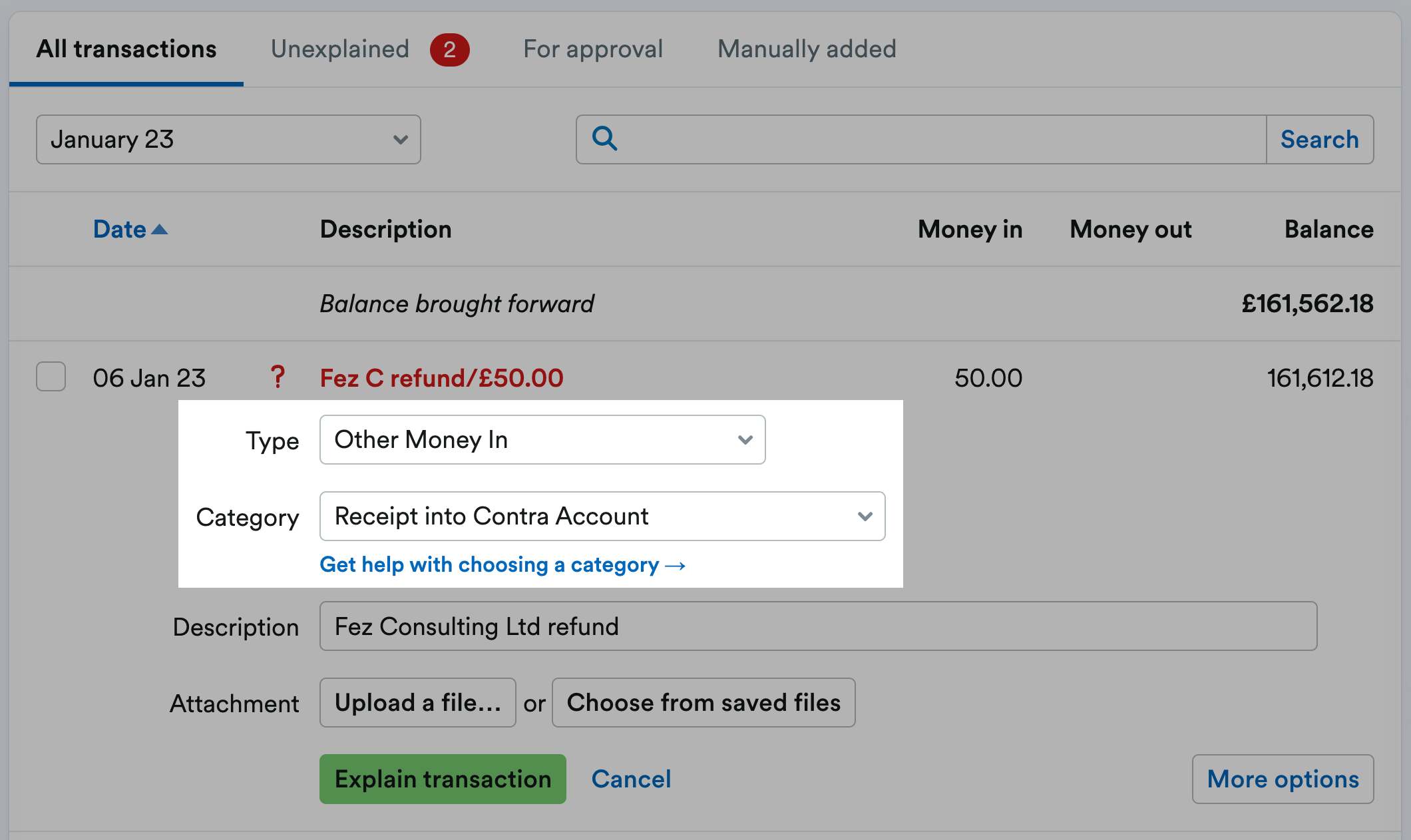Screen dimensions: 1411x840
Task: Open Get help with choosing a category
Action: 503,564
